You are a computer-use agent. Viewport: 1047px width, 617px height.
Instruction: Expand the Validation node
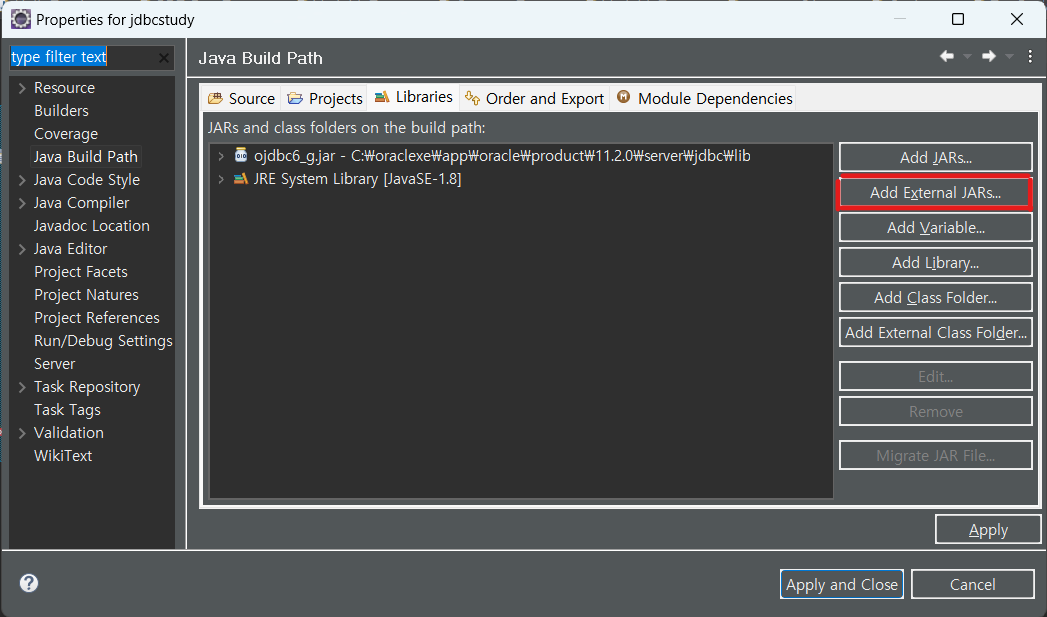22,433
